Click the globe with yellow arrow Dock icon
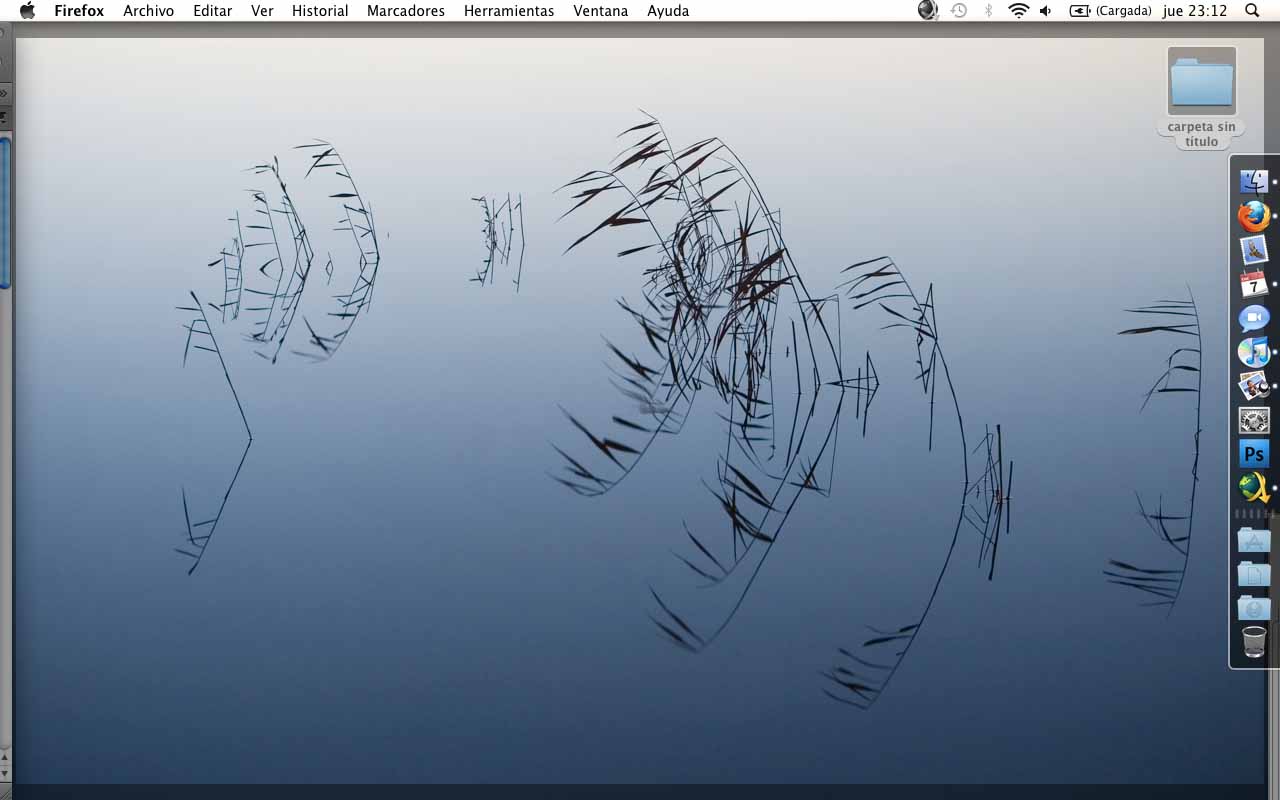Viewport: 1280px width, 800px height. pos(1254,488)
